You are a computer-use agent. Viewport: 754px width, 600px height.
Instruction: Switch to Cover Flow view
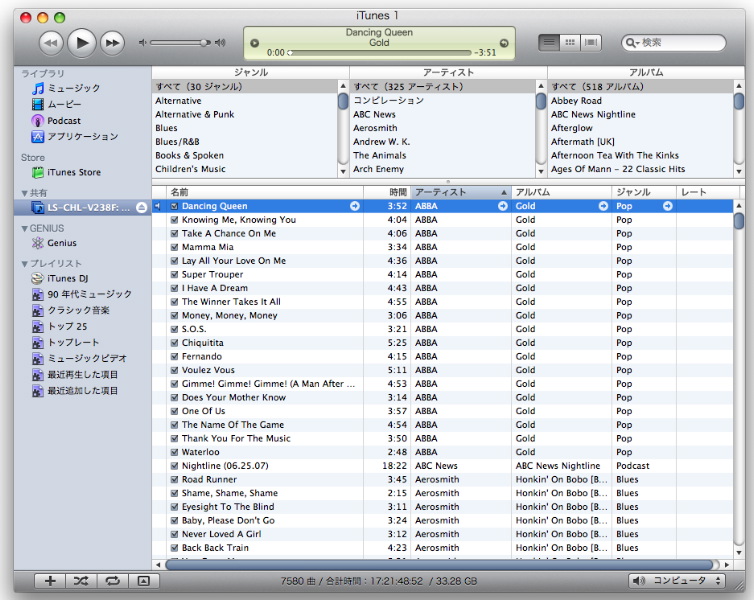click(591, 42)
